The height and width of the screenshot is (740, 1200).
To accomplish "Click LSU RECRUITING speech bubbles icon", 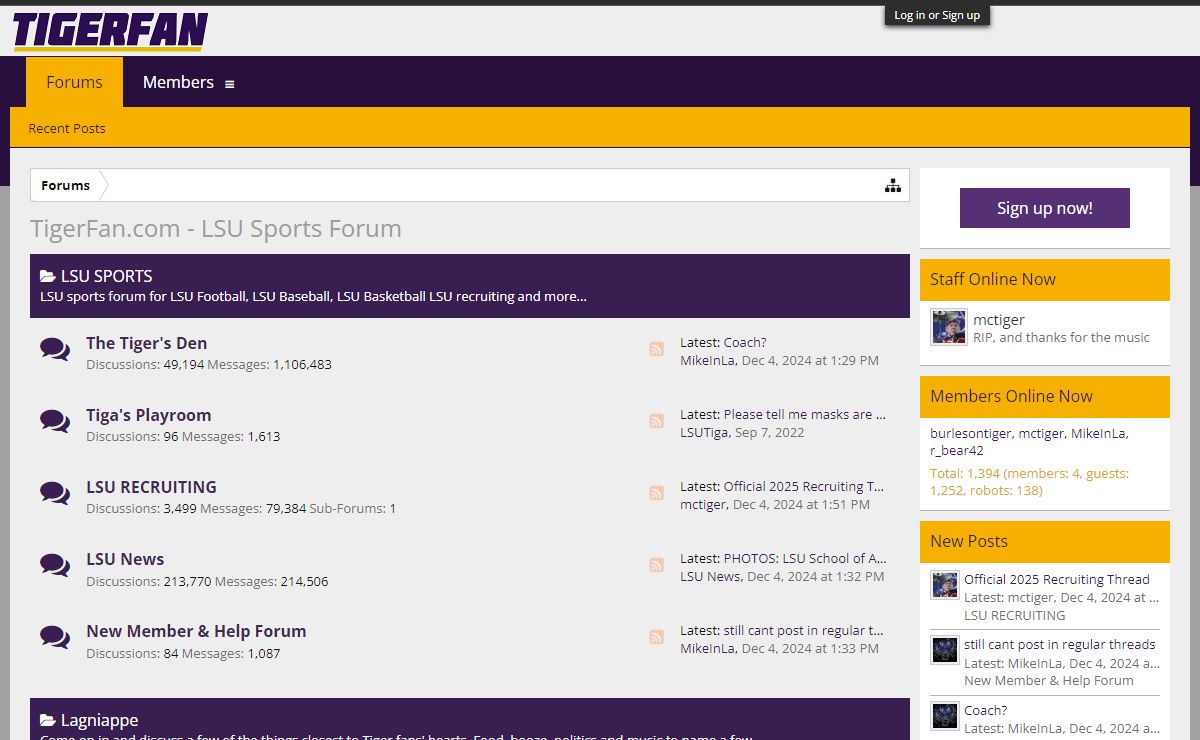I will (55, 493).
